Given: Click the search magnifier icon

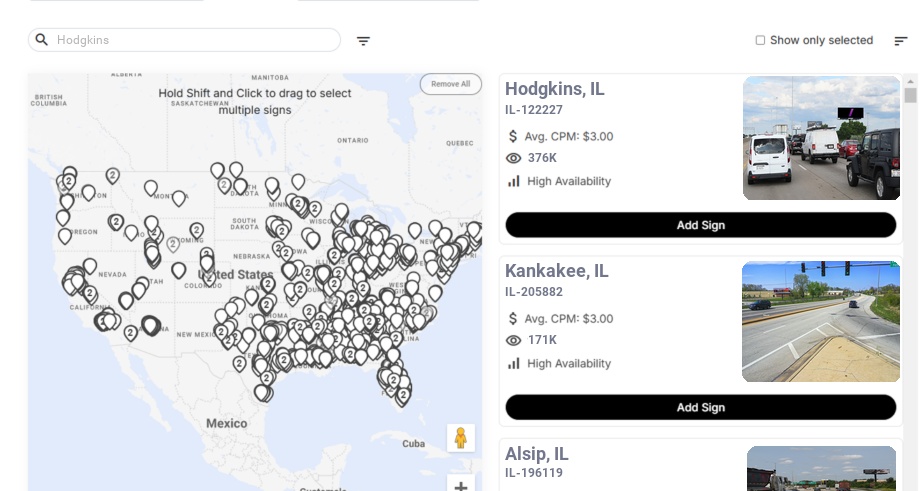Looking at the screenshot, I should pos(42,40).
